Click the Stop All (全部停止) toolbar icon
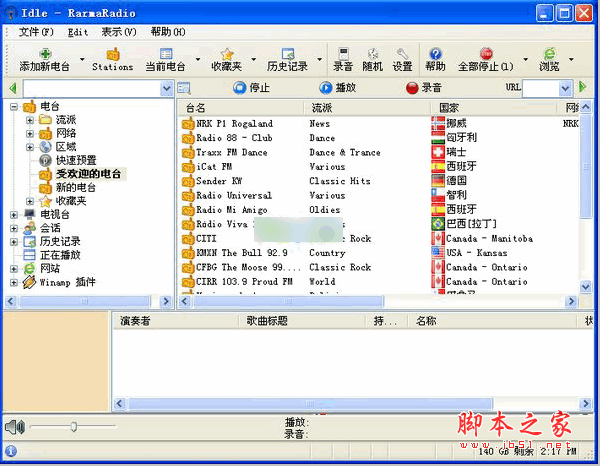600x466 pixels. click(x=486, y=54)
